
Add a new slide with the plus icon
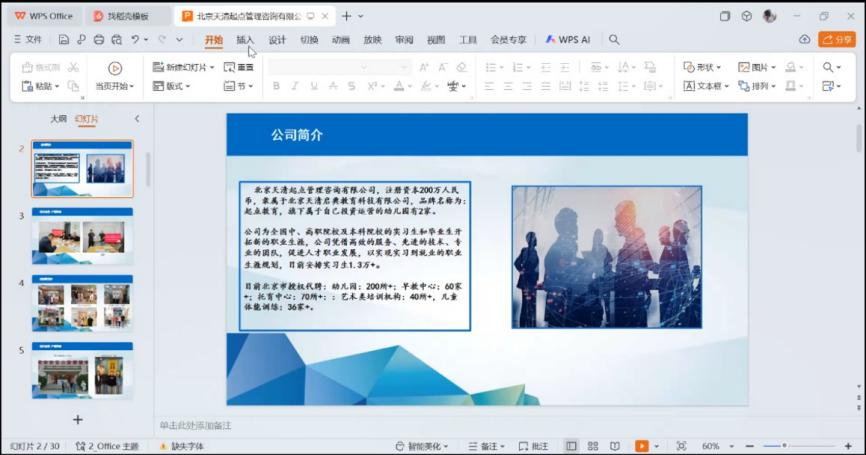click(x=78, y=420)
